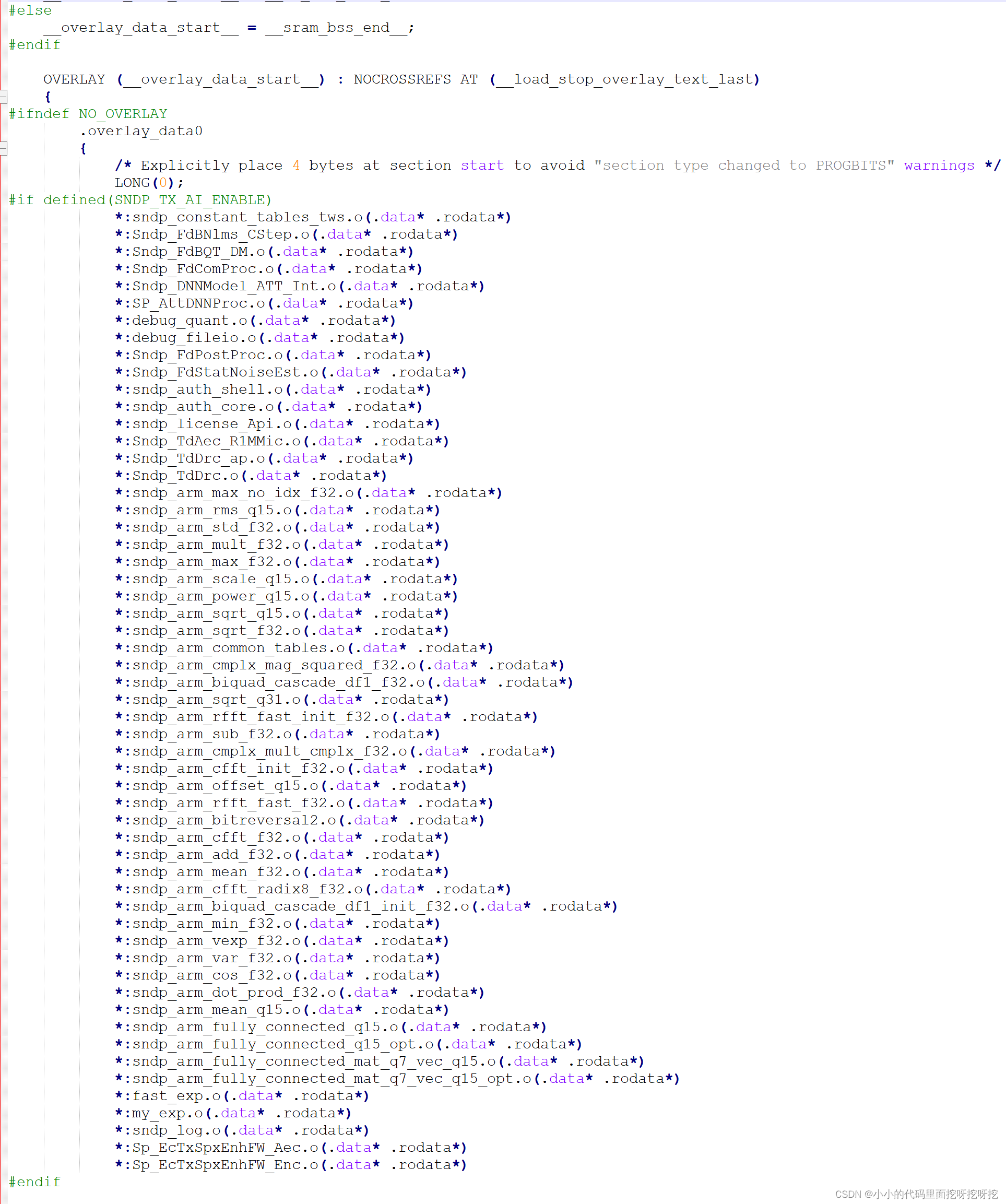Click the NOCROSSREFS keyword

point(402,79)
